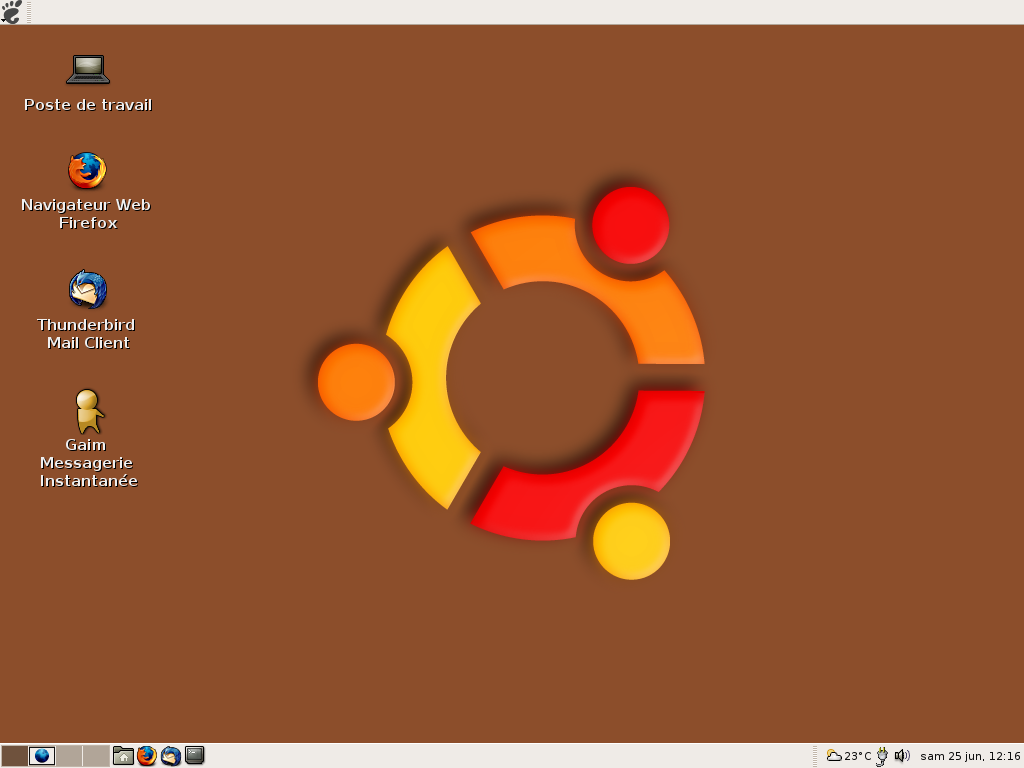
Task: Switch to workspace with blue globe window
Action: (42, 756)
